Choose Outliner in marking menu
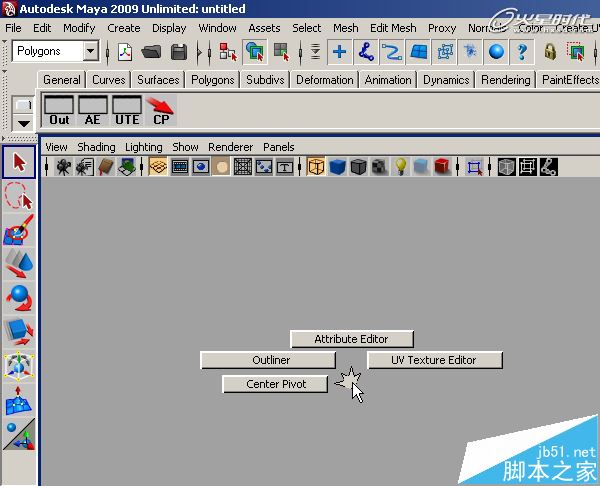 pyautogui.click(x=268, y=360)
